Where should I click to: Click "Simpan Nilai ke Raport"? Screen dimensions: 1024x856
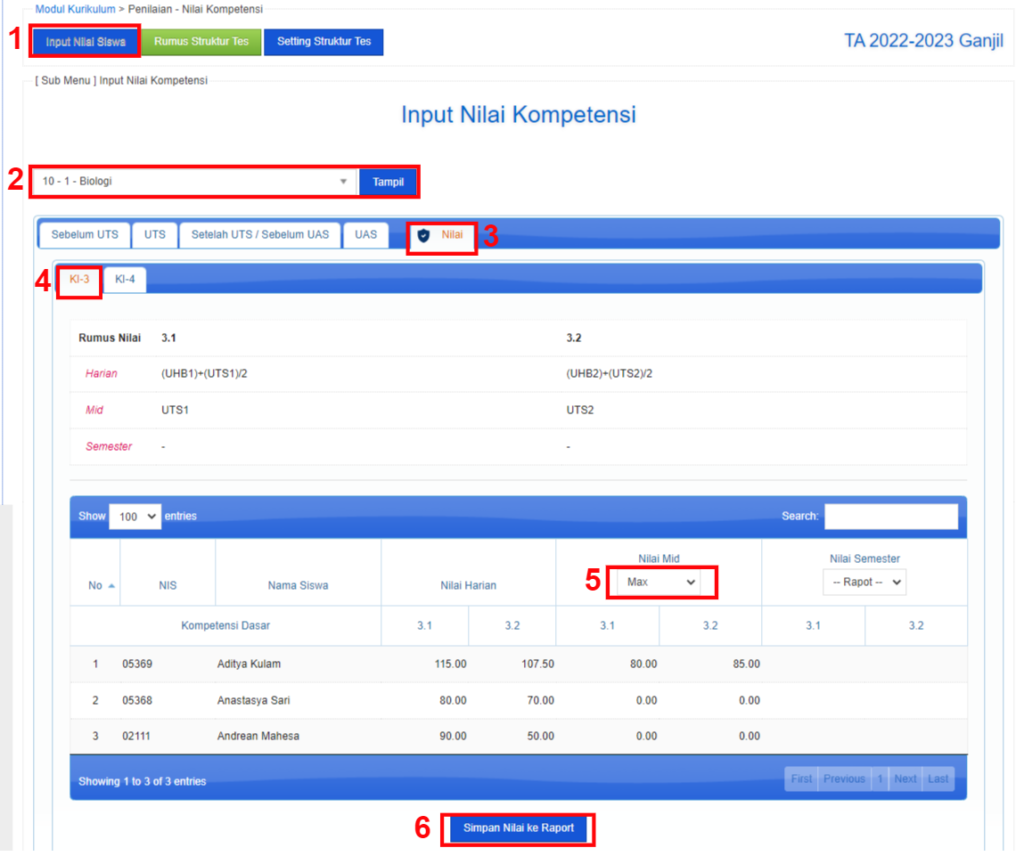(x=517, y=829)
